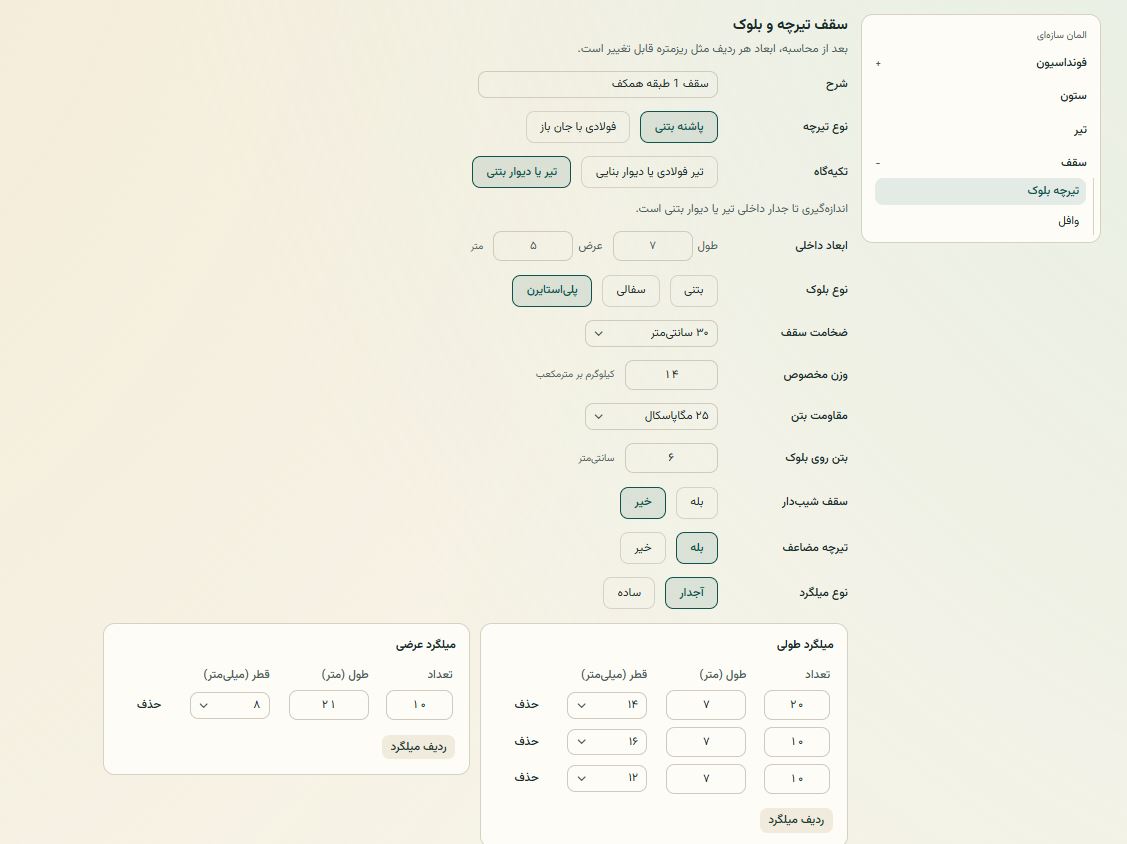Click the بتن روی بلوک thickness field

click(x=671, y=458)
